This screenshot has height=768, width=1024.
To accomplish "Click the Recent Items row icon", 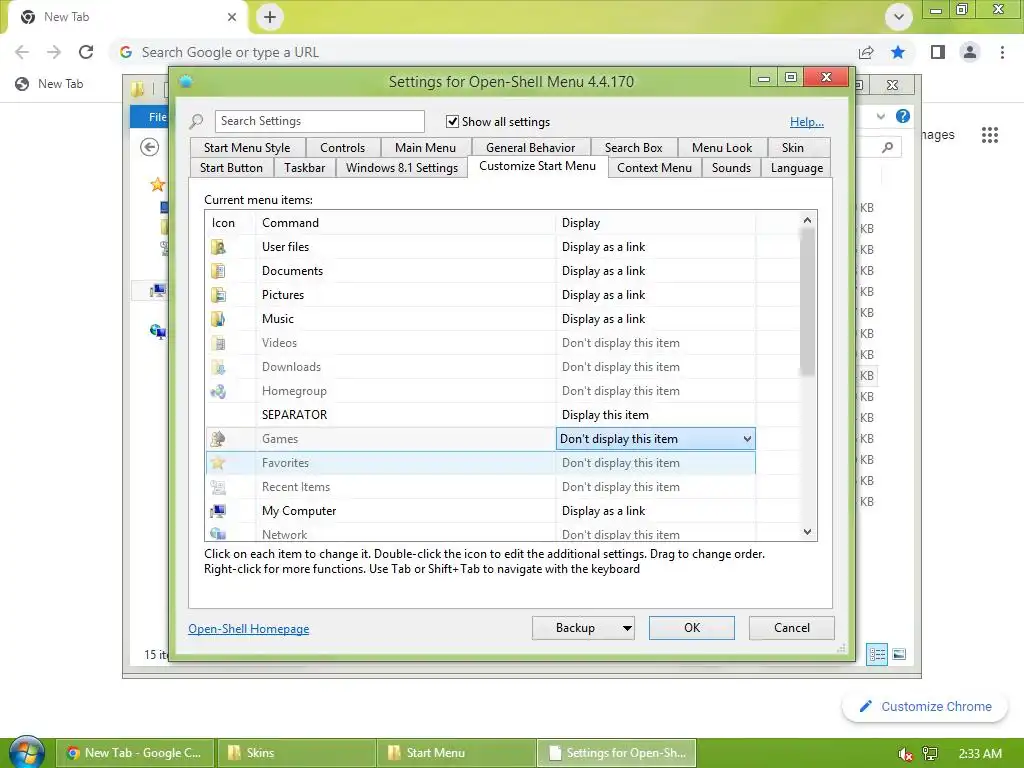I will pyautogui.click(x=218, y=487).
